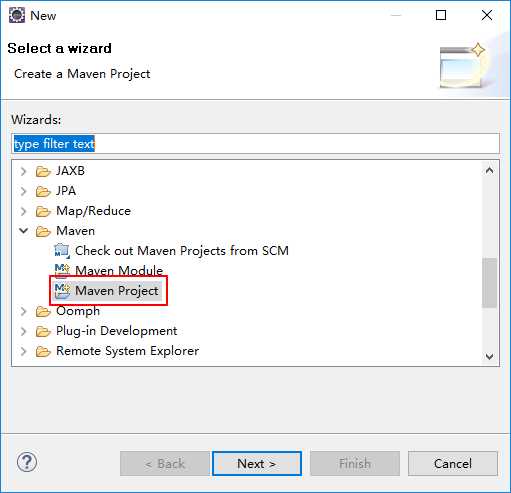Click the Maven Project wizard icon
The image size is (511, 493).
62,291
